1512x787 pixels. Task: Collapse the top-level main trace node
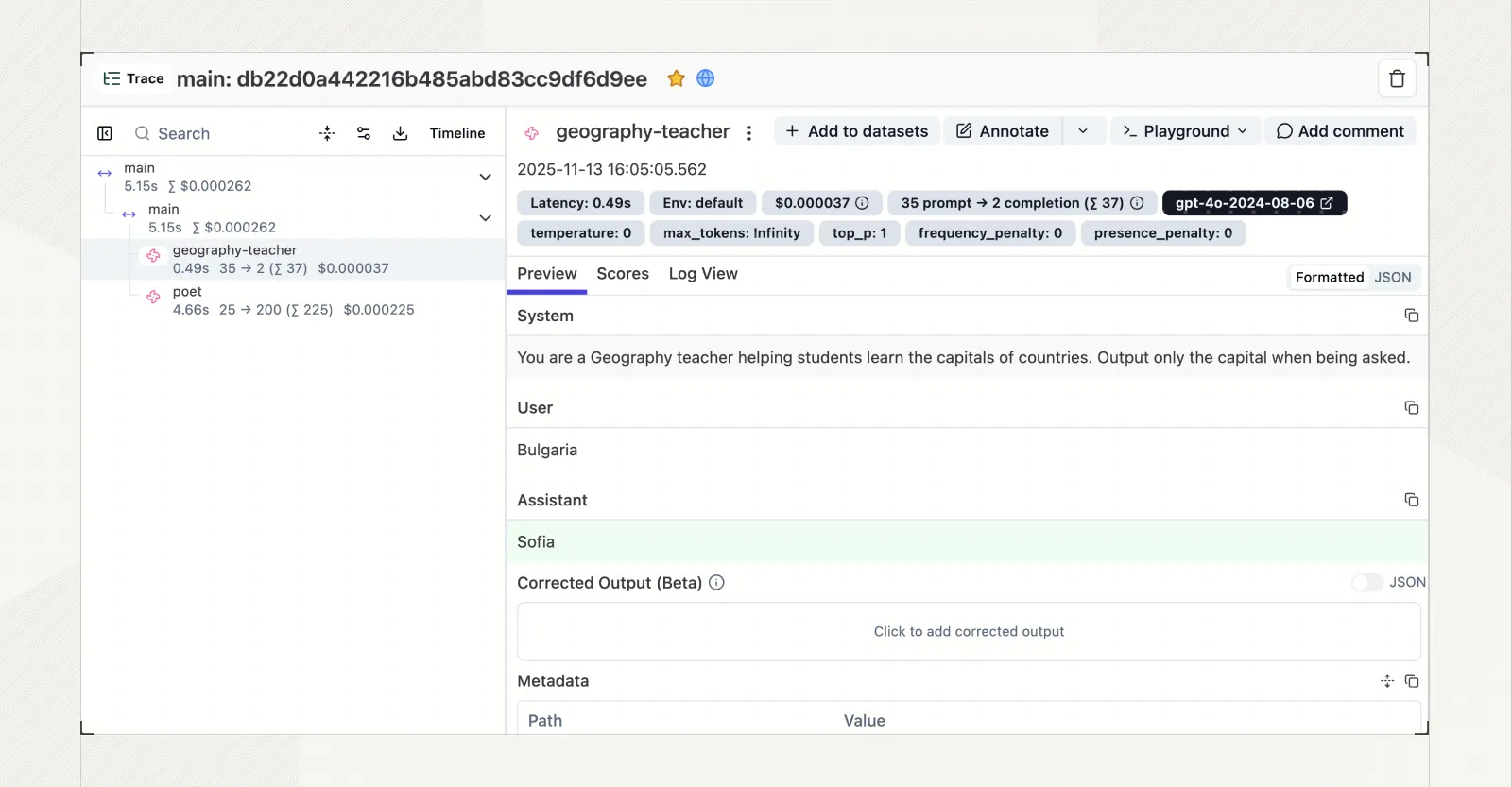point(485,177)
